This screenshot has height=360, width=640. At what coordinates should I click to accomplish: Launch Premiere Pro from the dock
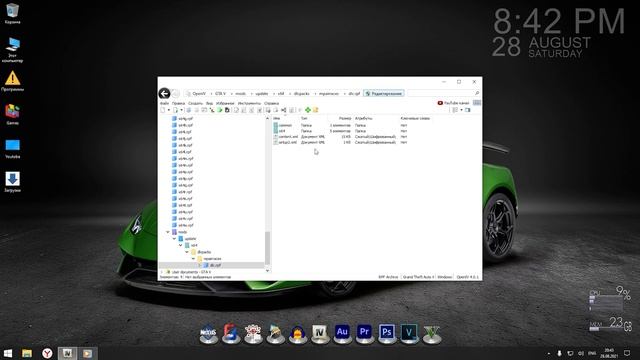pos(364,333)
